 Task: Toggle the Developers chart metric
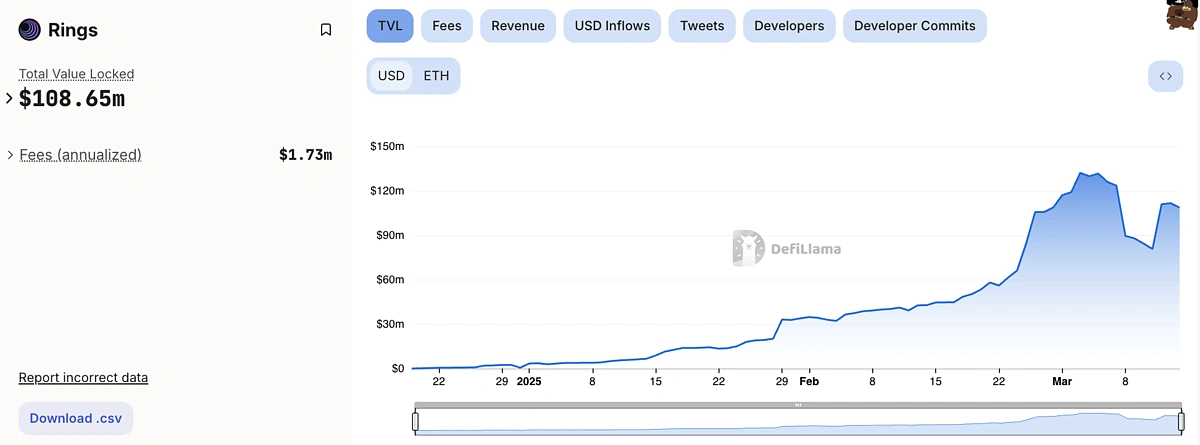click(x=789, y=26)
